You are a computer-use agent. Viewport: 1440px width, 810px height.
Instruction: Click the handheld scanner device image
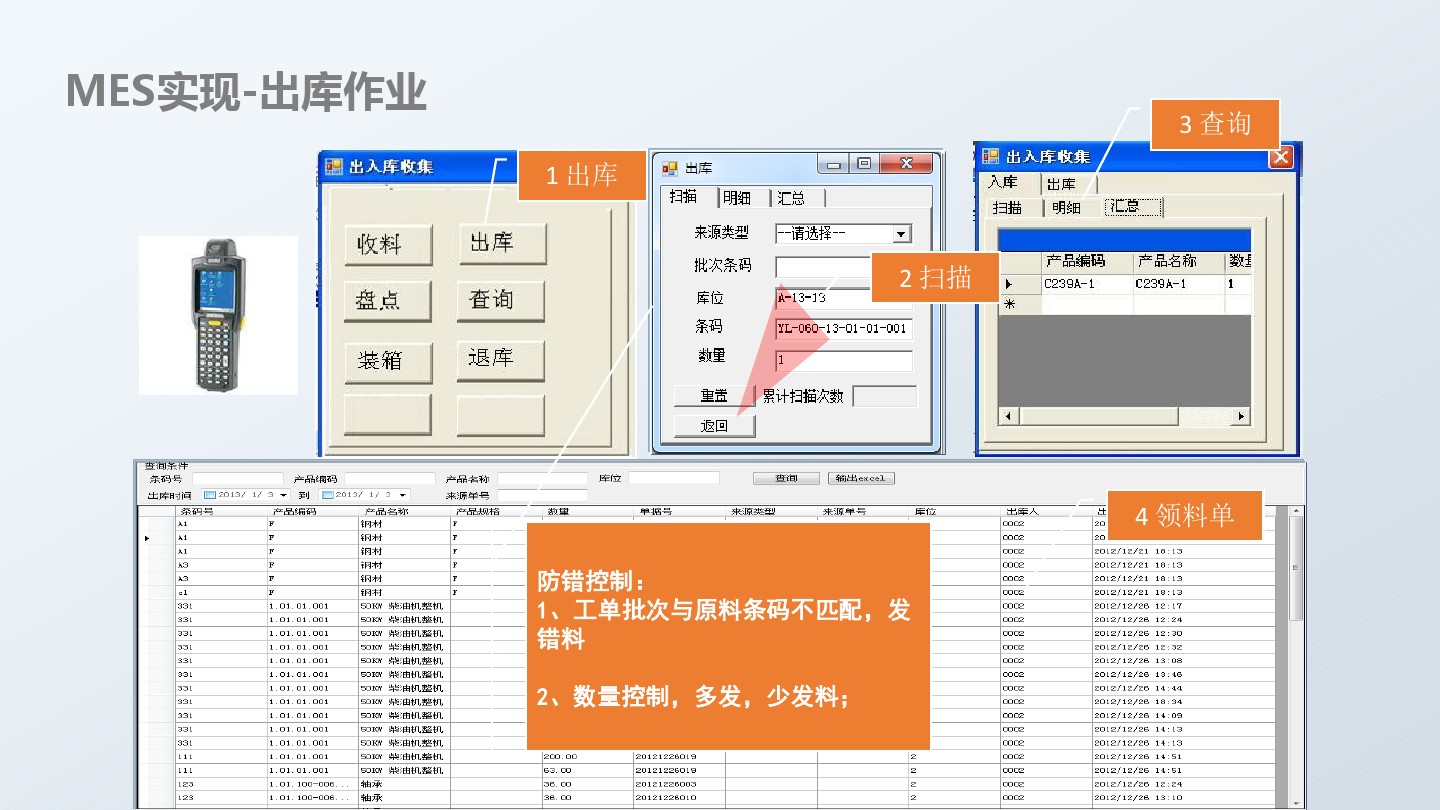tap(218, 315)
